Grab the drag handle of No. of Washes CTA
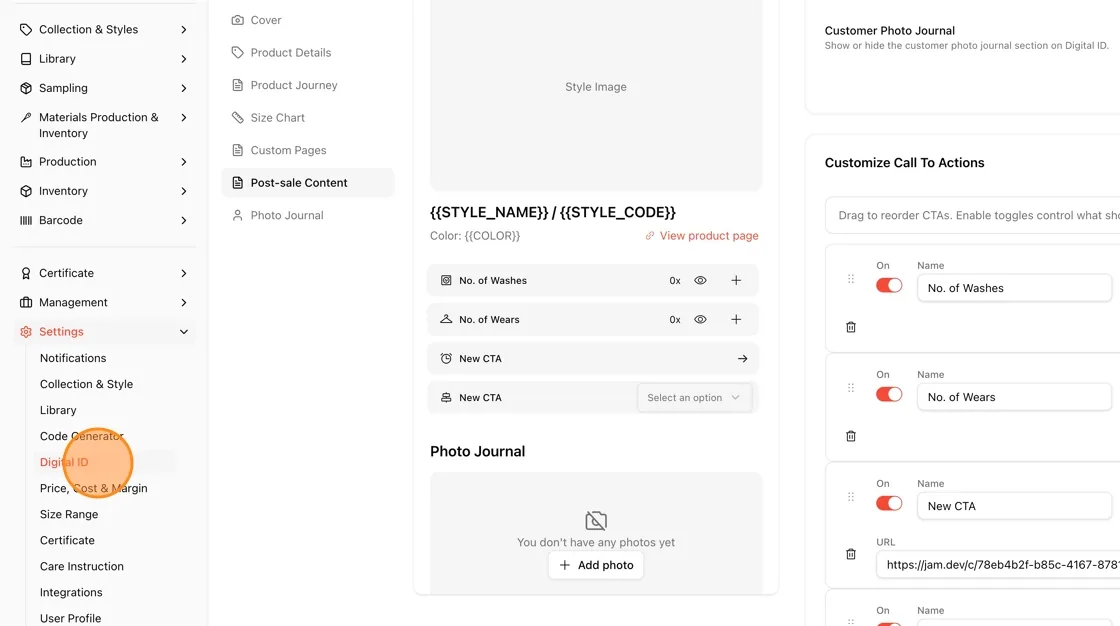The image size is (1120, 626). tap(851, 279)
